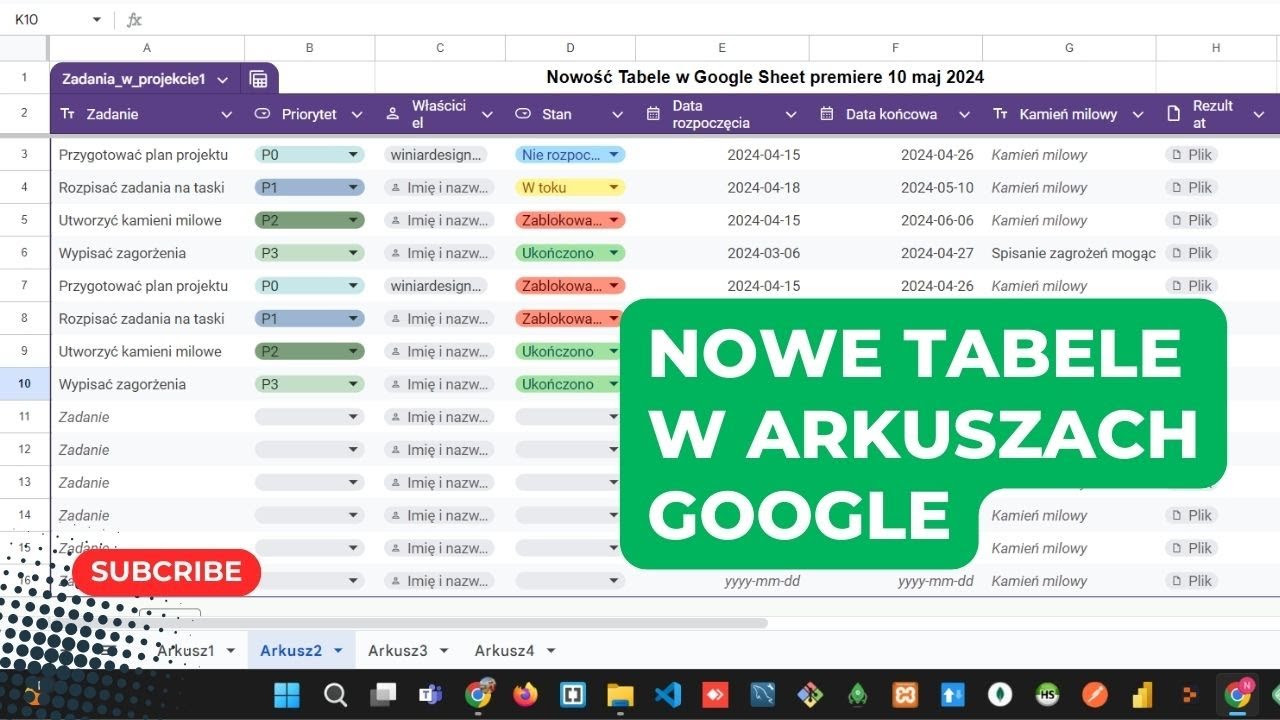The width and height of the screenshot is (1280, 720).
Task: Open Visual Studio Code from the taskbar
Action: coord(668,694)
